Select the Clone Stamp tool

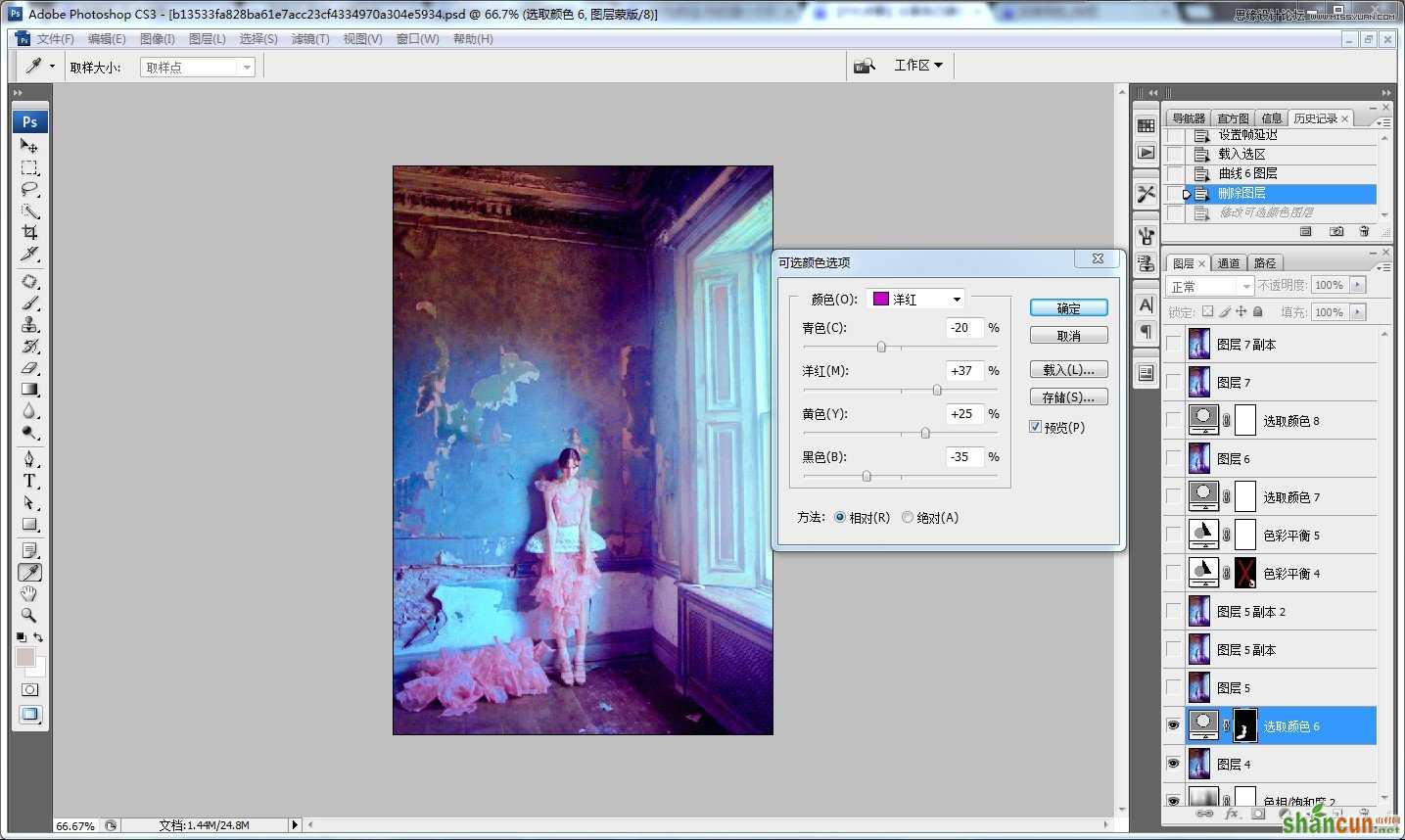click(x=29, y=324)
